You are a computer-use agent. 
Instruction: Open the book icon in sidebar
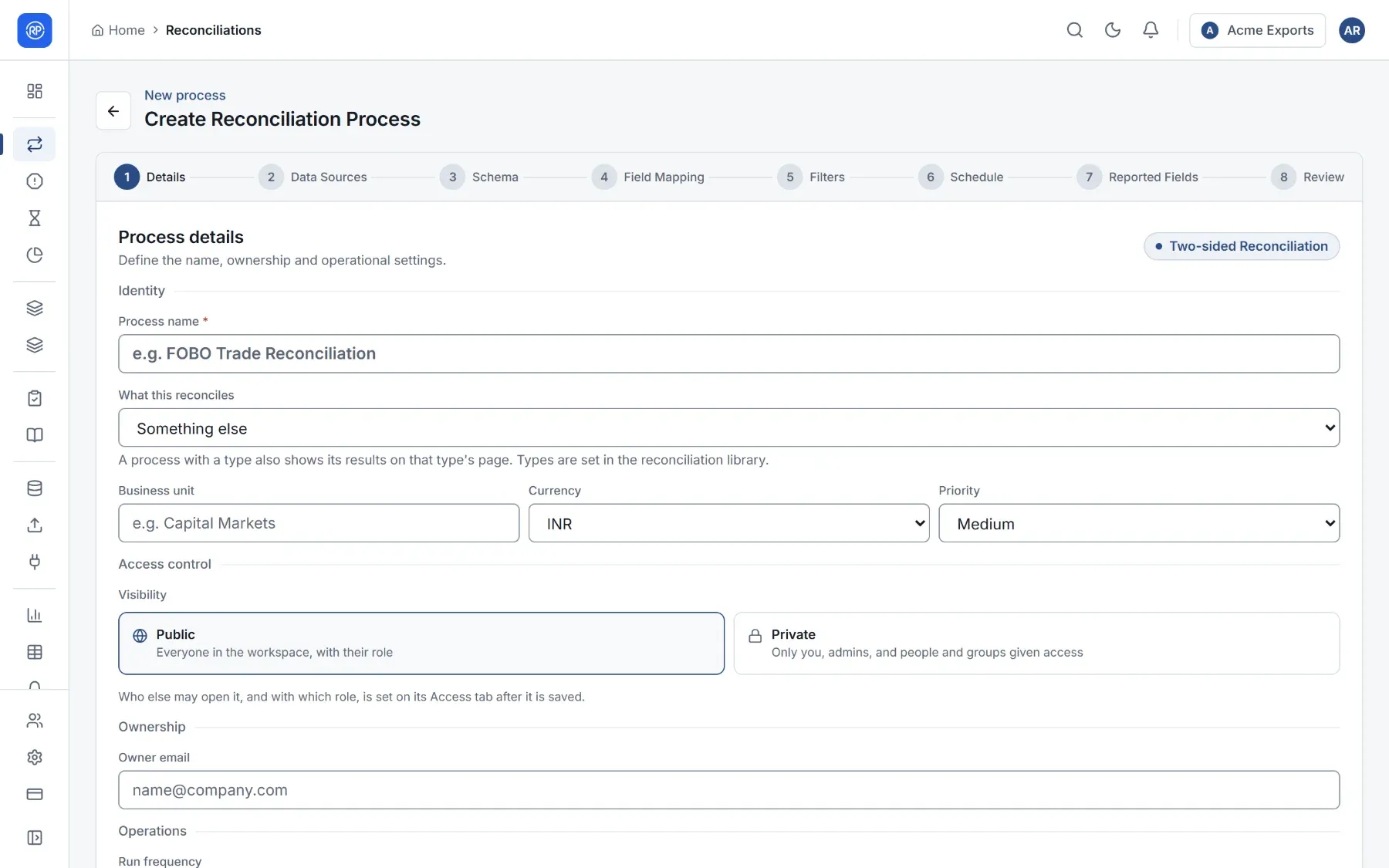point(35,435)
